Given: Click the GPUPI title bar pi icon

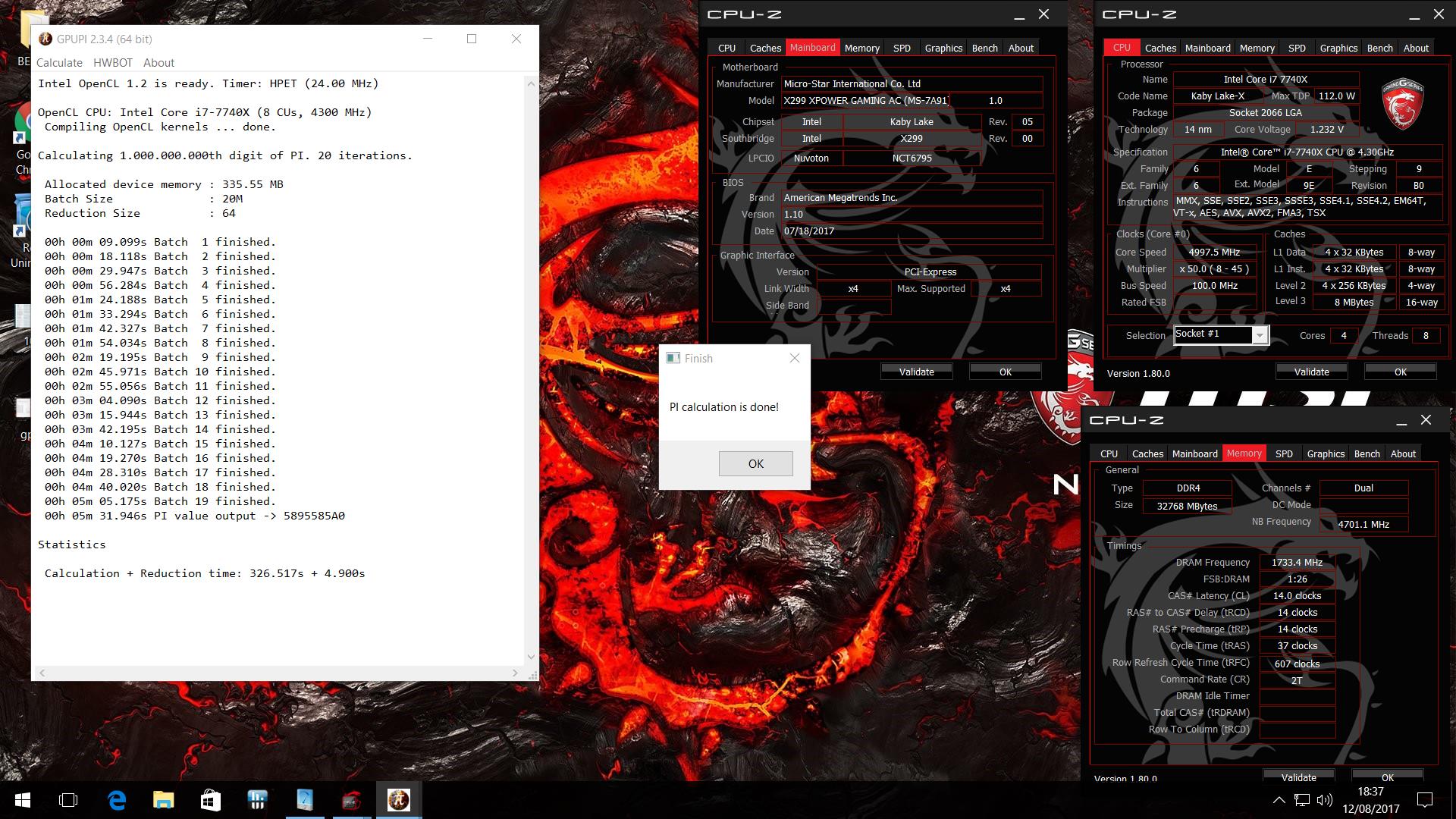Looking at the screenshot, I should tap(45, 39).
